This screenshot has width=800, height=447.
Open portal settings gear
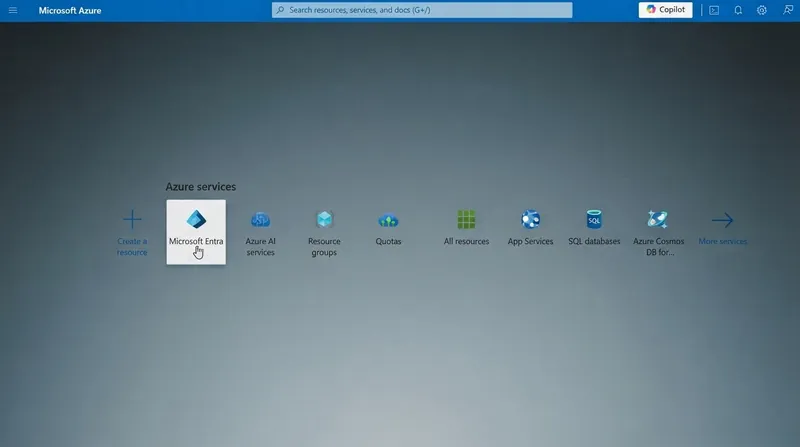(762, 10)
